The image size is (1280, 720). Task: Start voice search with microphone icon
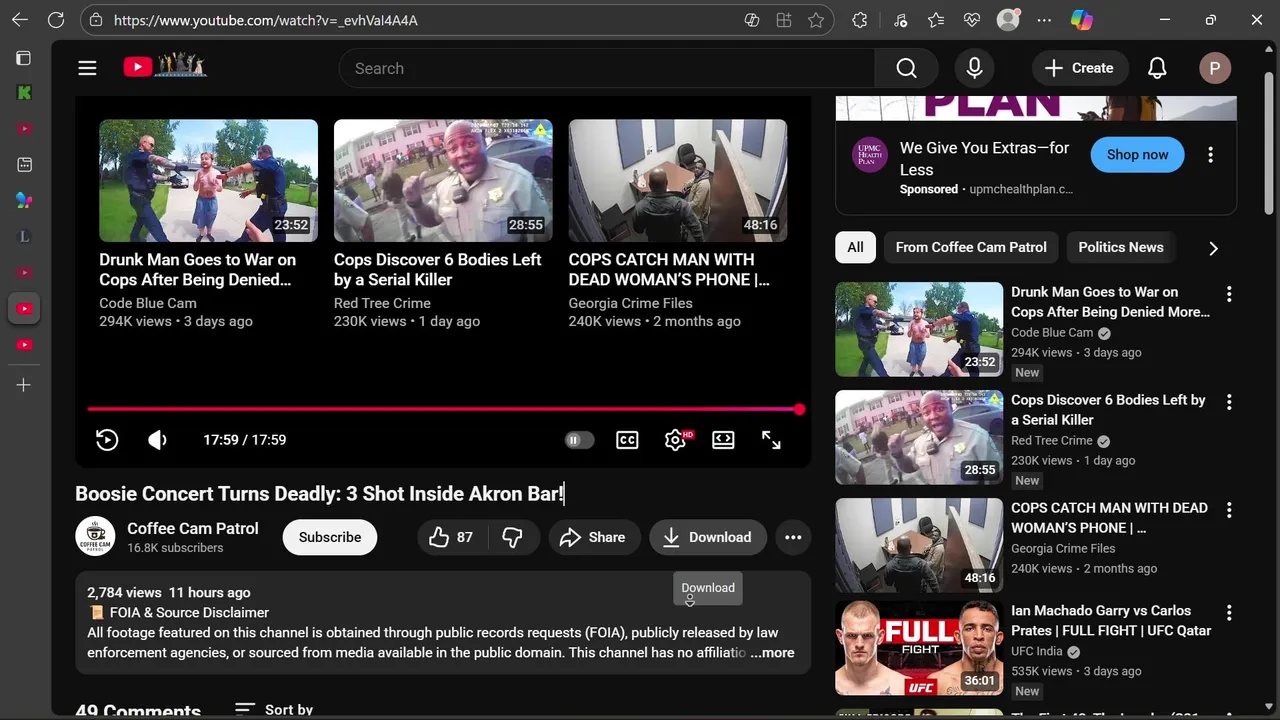pos(974,68)
